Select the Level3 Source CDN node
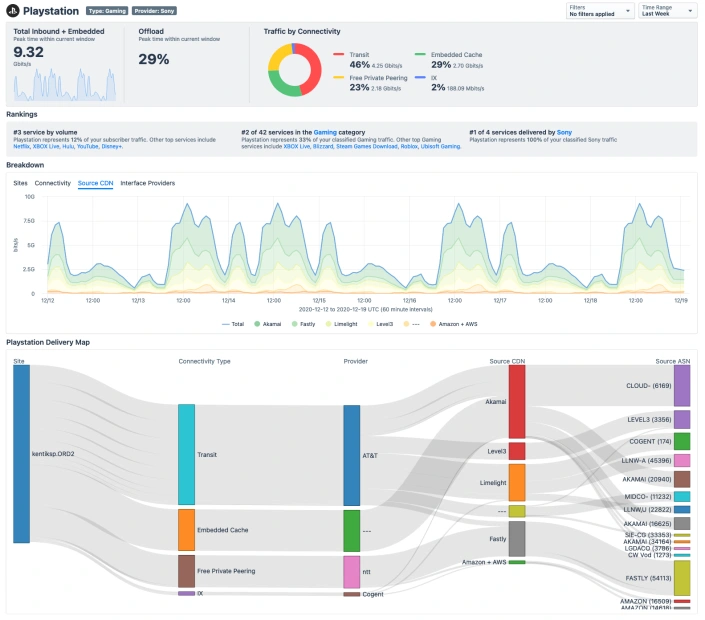The height and width of the screenshot is (620, 705). click(x=517, y=451)
